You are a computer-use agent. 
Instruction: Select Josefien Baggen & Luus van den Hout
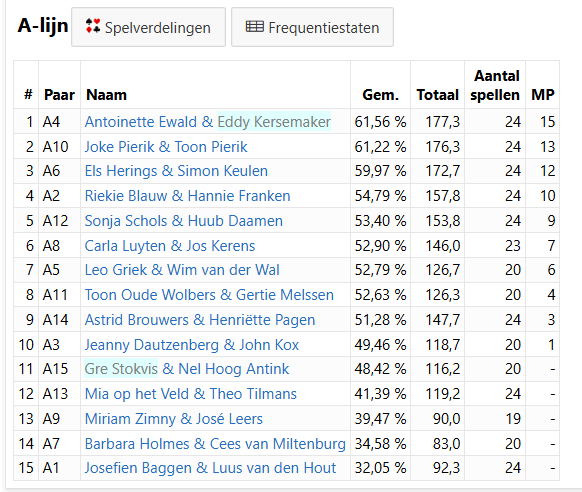tap(210, 468)
